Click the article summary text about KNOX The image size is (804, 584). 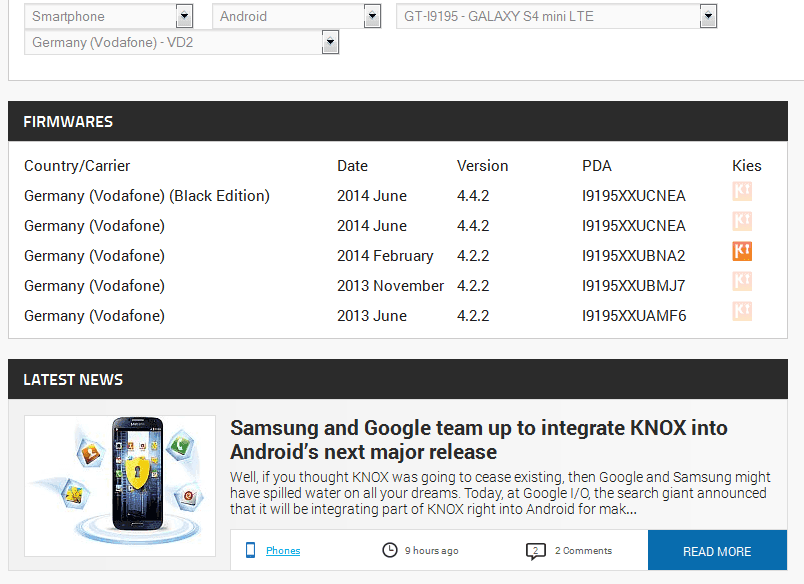click(x=500, y=493)
